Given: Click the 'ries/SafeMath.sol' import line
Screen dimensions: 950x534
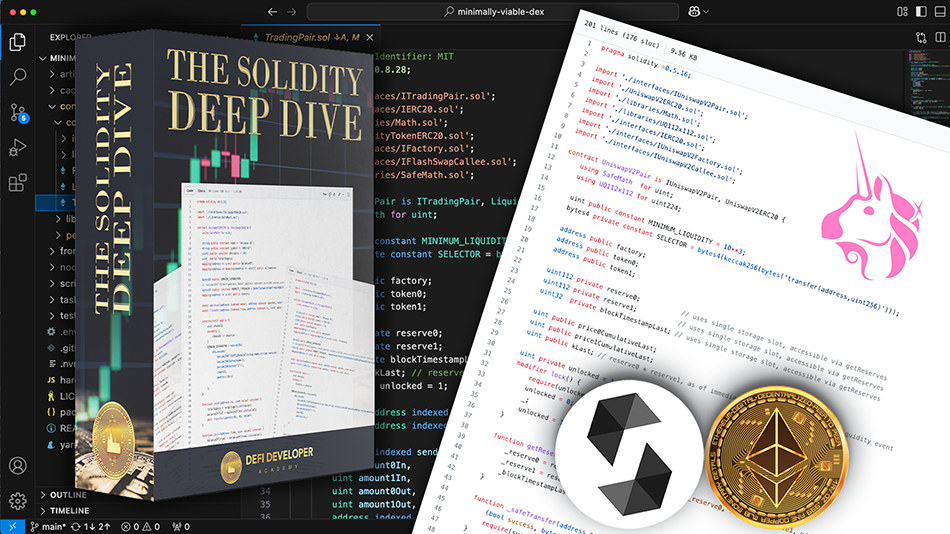Looking at the screenshot, I should 424,175.
